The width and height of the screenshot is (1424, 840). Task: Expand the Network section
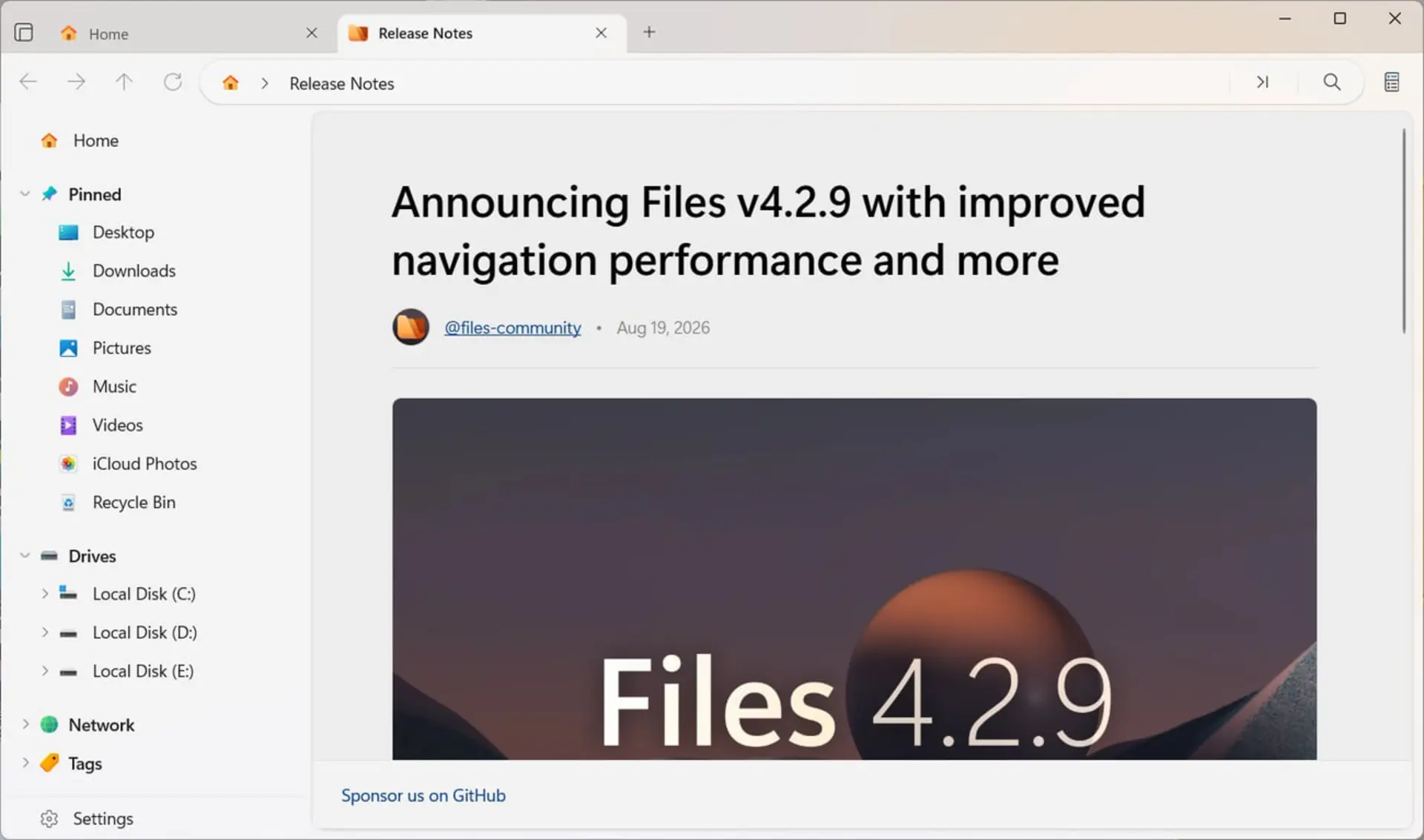(24, 724)
